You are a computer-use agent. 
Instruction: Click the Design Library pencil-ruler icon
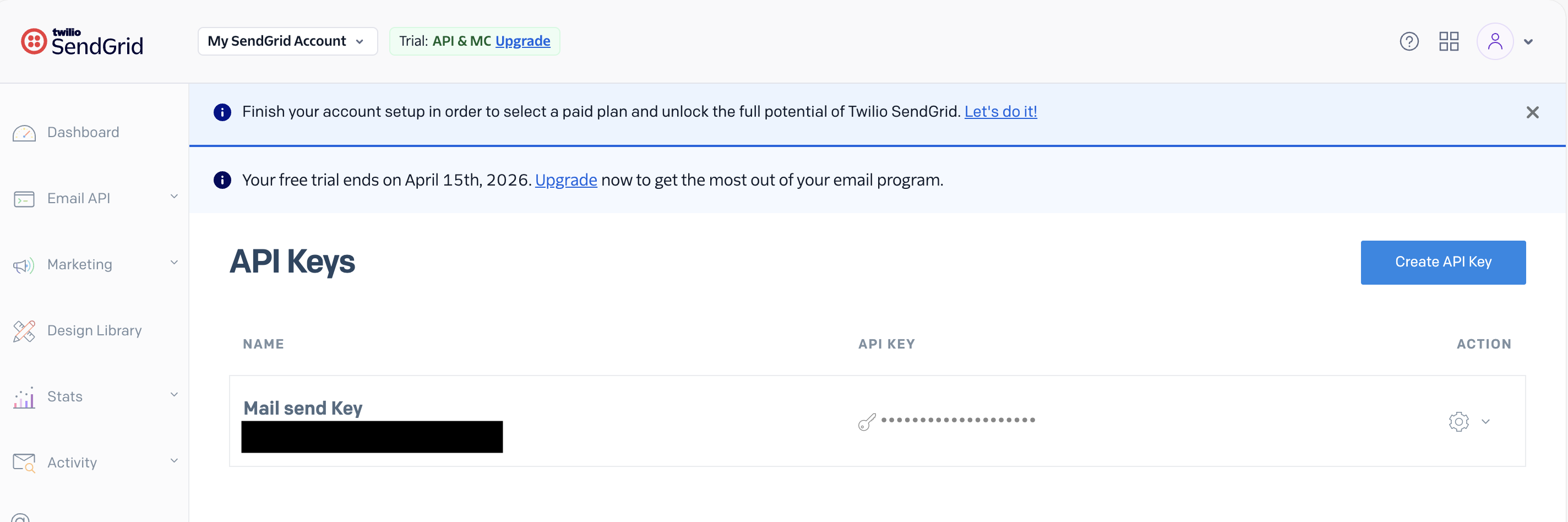click(24, 331)
